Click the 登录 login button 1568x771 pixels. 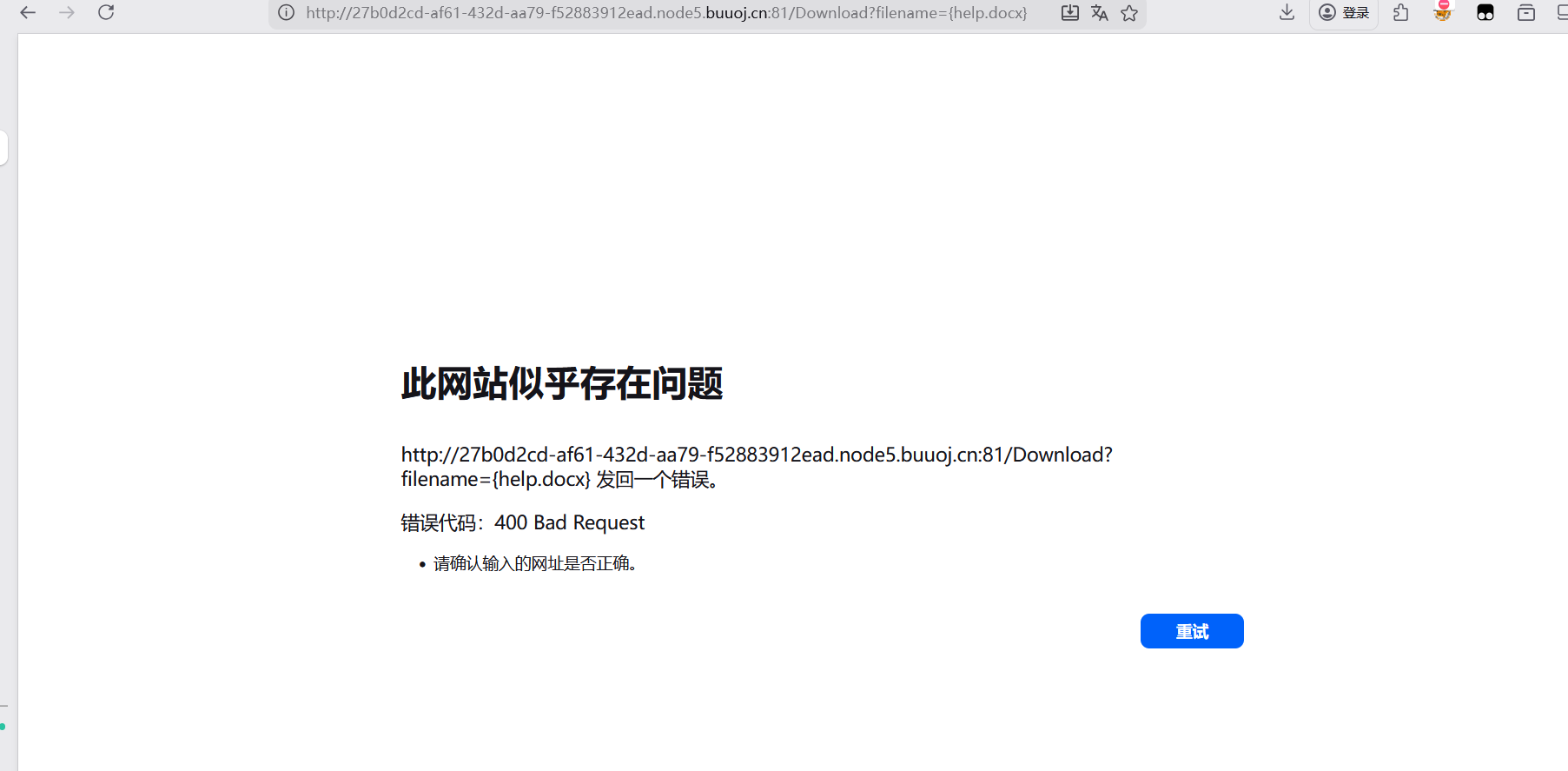pos(1344,12)
